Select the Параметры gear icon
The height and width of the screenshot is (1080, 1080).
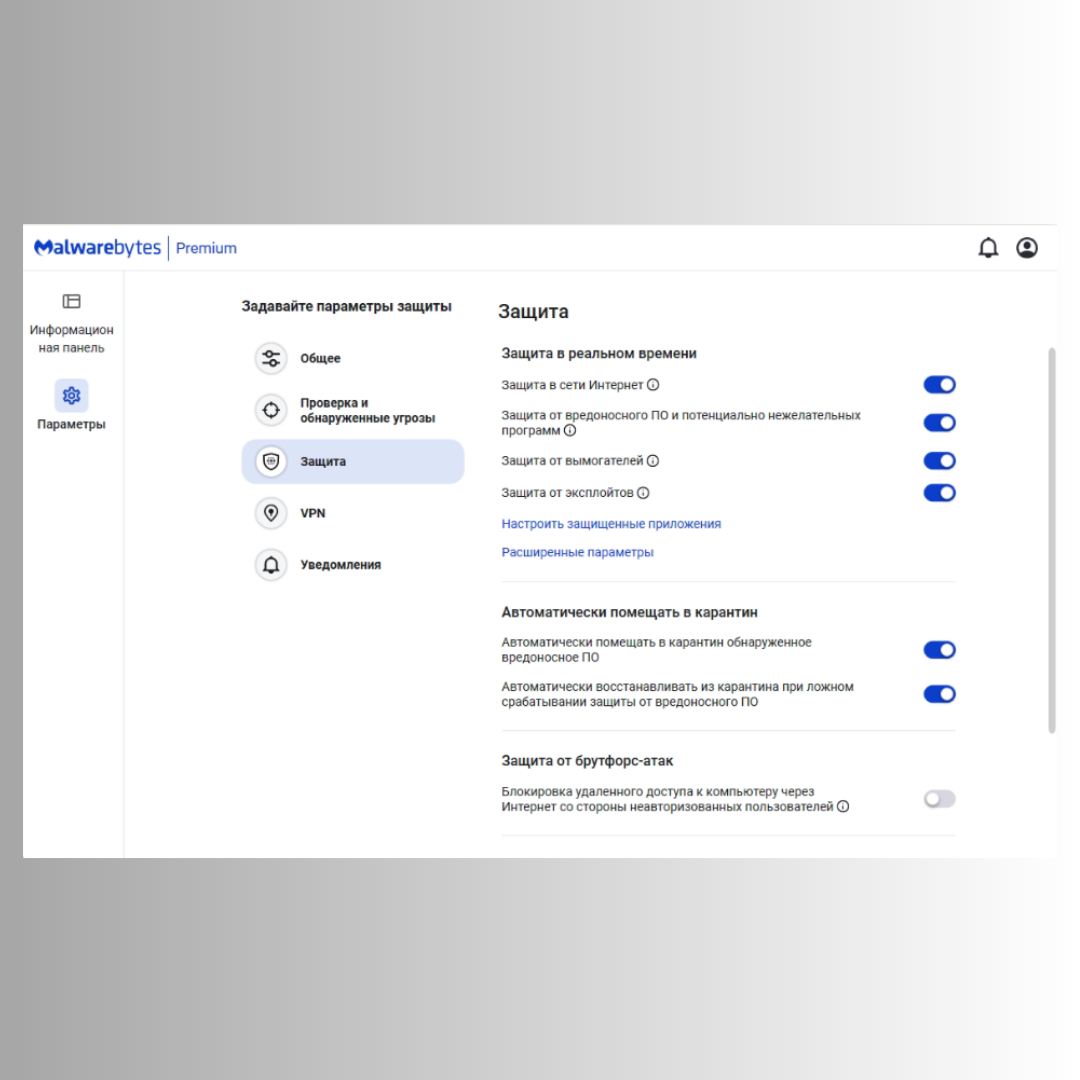point(72,395)
